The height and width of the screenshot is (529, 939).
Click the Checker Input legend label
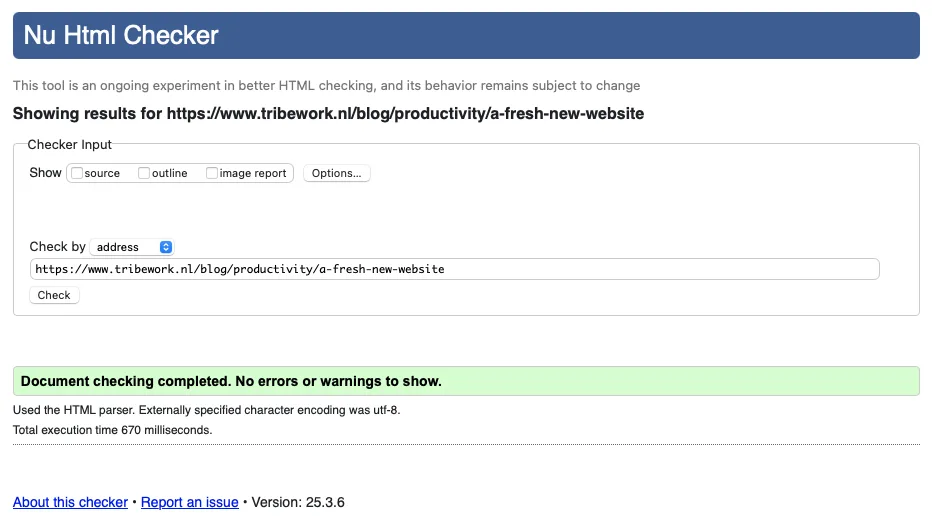point(69,144)
